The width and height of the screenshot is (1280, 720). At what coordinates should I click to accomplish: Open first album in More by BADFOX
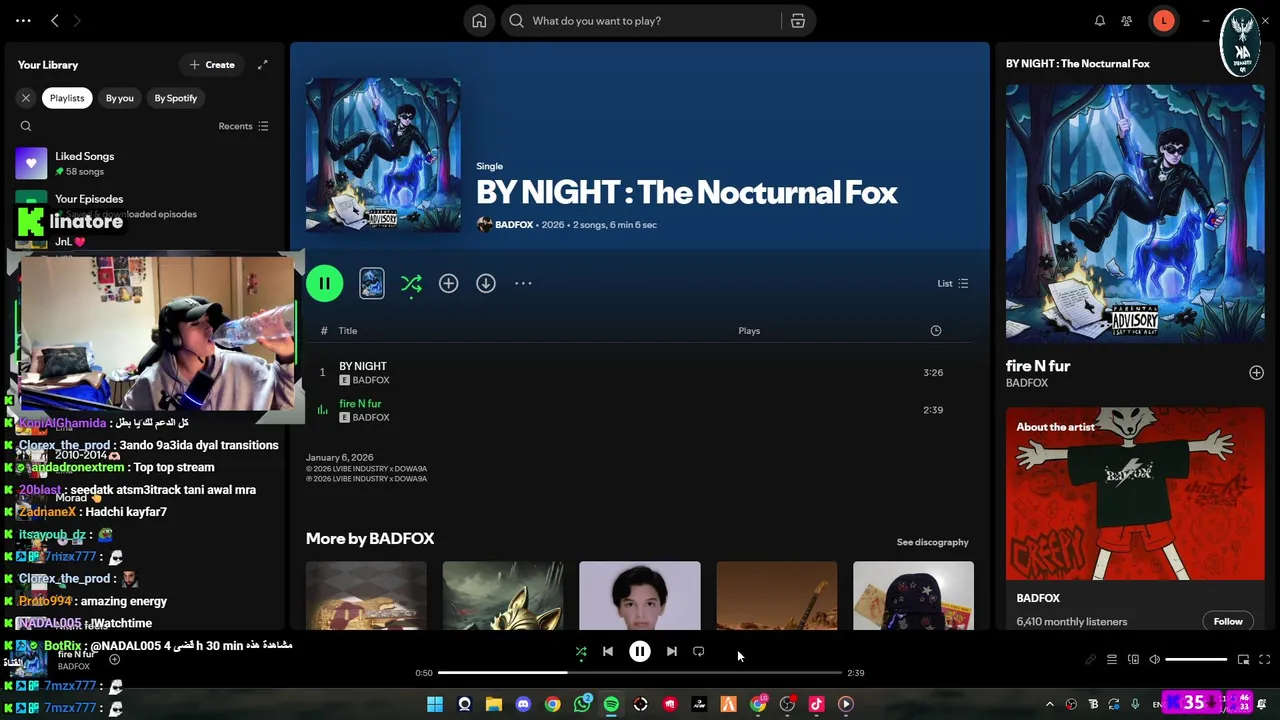click(x=366, y=596)
